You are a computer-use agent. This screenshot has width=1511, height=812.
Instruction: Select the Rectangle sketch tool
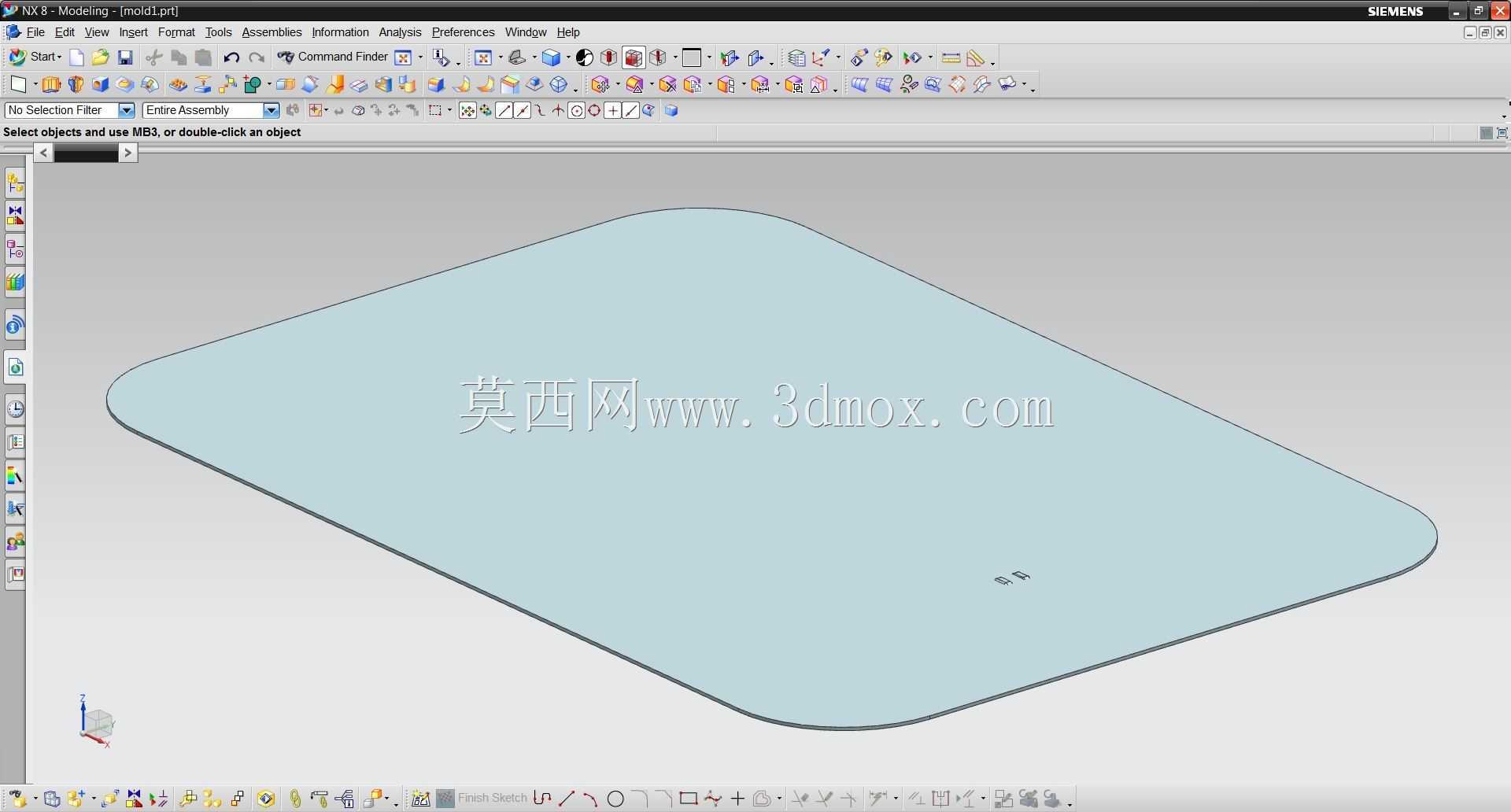[689, 798]
